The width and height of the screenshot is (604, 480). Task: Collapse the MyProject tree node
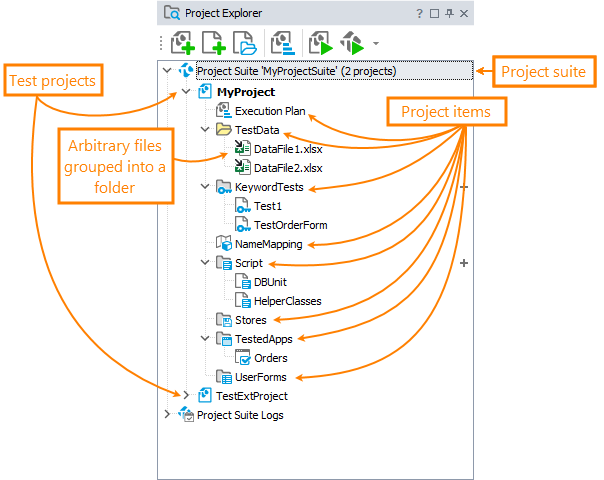click(x=186, y=92)
